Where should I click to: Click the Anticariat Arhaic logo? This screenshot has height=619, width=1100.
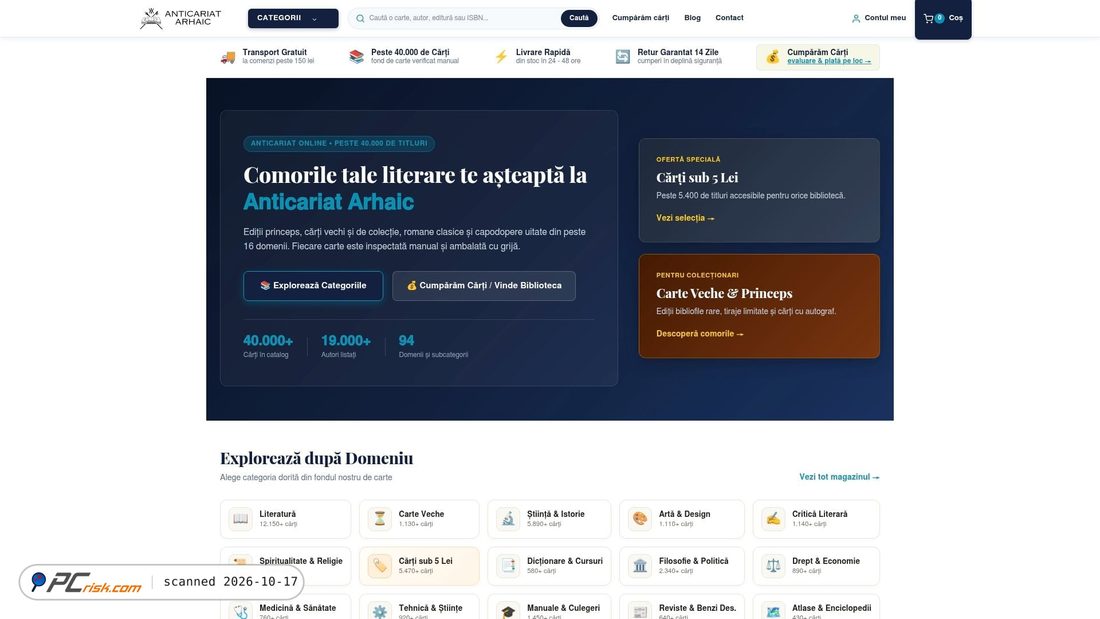pos(180,18)
